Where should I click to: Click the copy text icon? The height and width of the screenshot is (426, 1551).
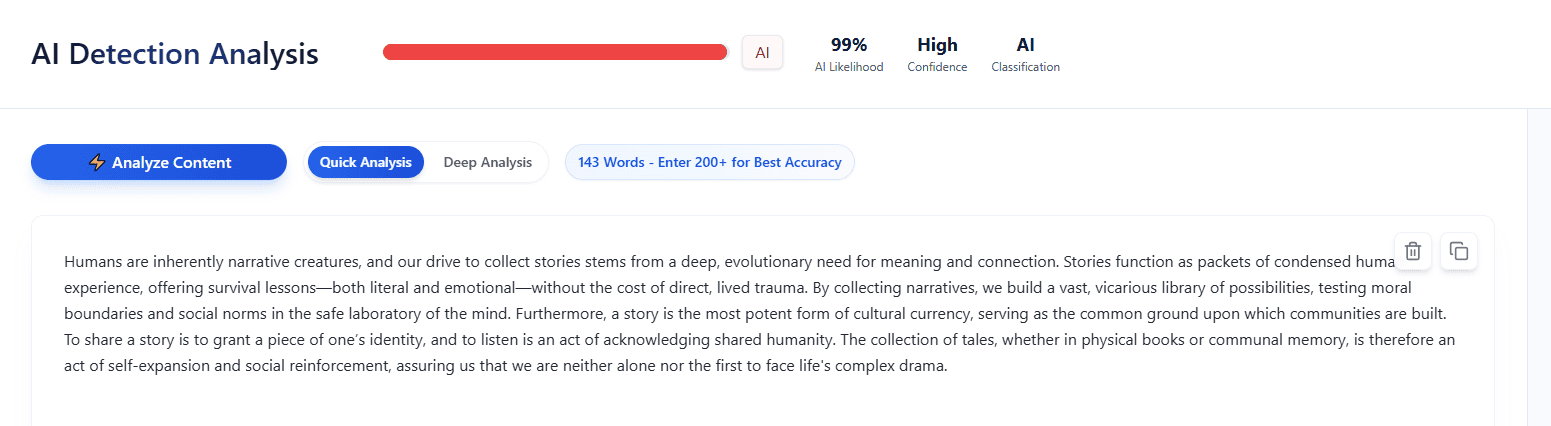[x=1459, y=251]
